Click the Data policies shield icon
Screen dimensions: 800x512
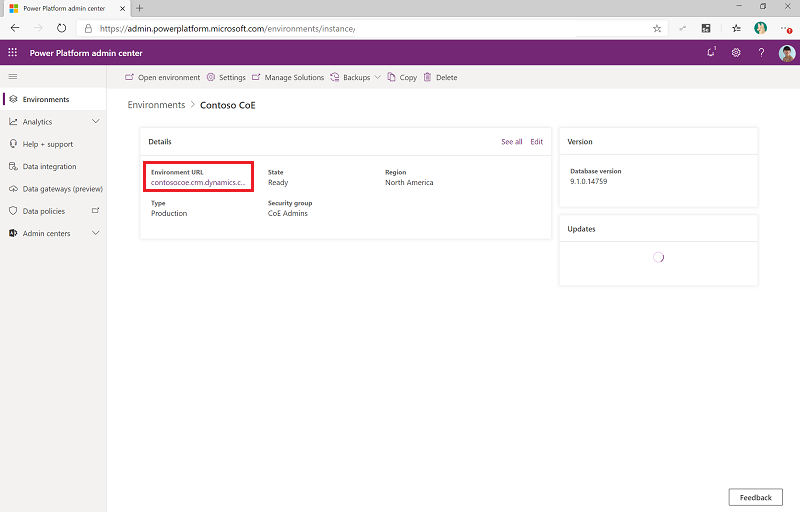[13, 211]
